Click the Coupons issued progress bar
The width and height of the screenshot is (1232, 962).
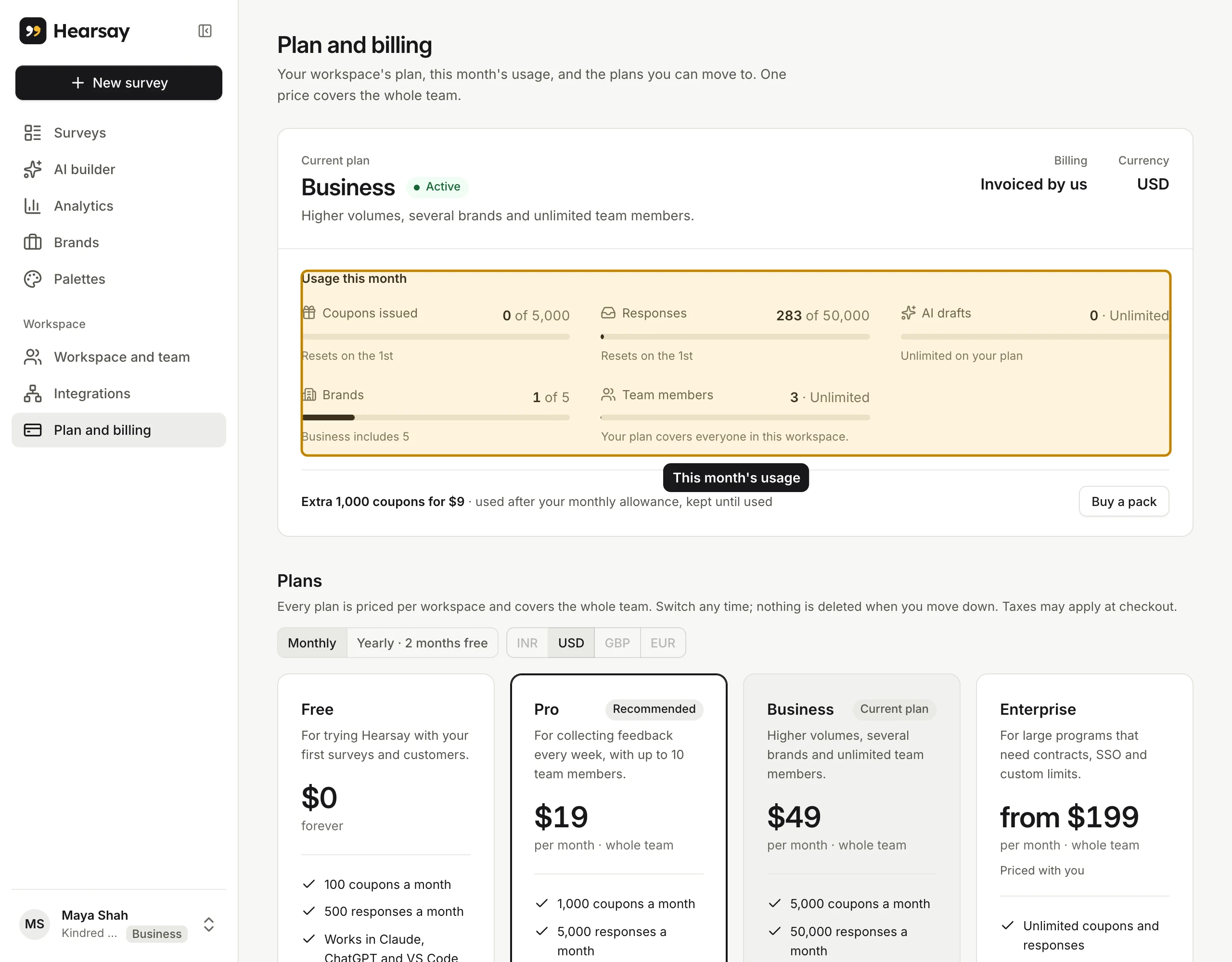tap(436, 337)
